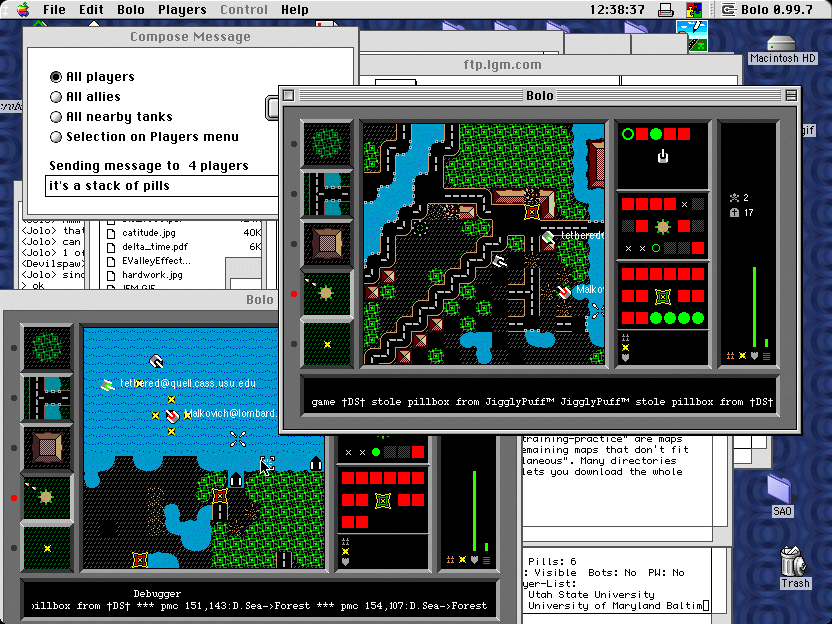832x624 pixels.
Task: Click the Trash icon on desktop
Action: (795, 566)
